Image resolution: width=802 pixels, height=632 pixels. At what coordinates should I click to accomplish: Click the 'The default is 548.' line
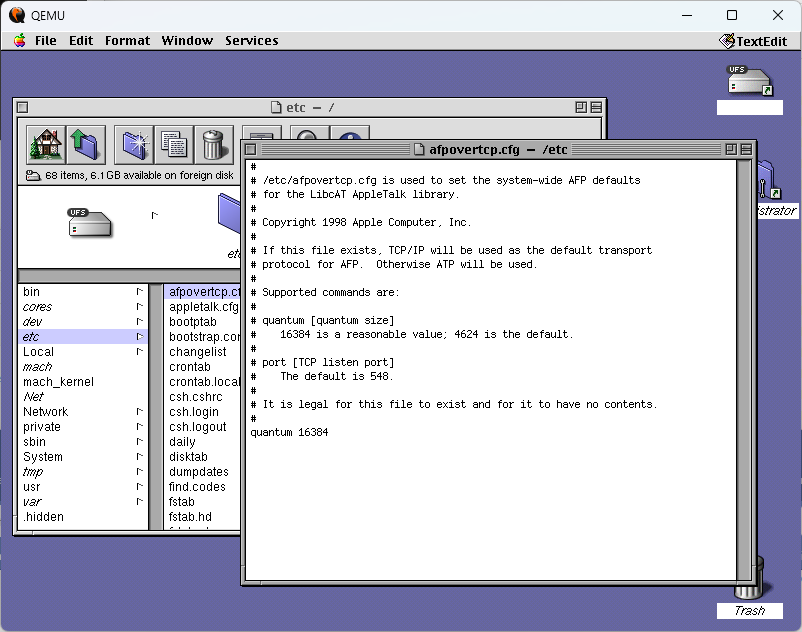coord(322,376)
